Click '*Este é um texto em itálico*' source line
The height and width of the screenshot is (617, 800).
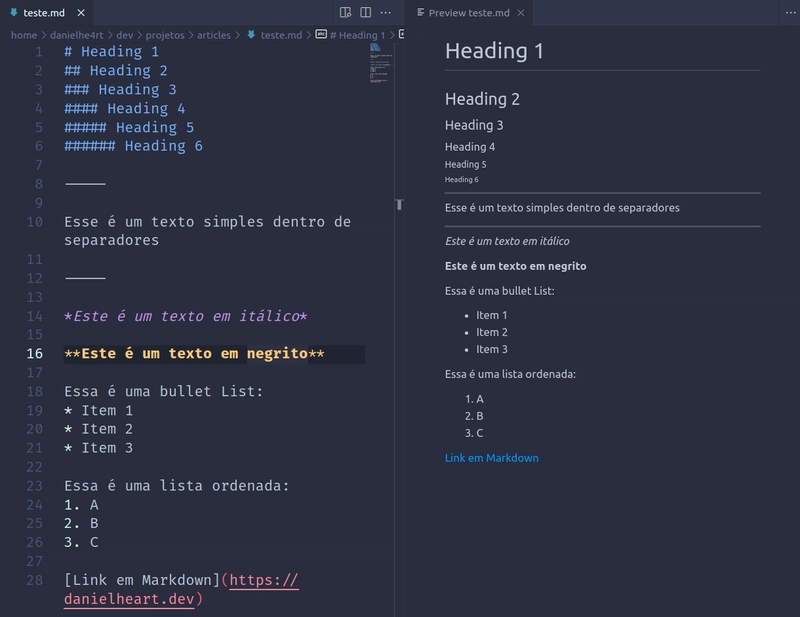tap(186, 316)
